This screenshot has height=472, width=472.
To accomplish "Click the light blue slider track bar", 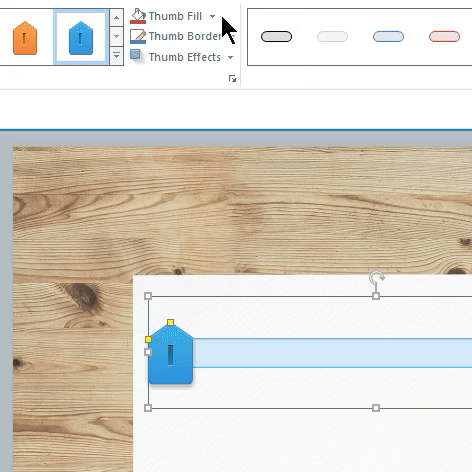I will (x=332, y=353).
